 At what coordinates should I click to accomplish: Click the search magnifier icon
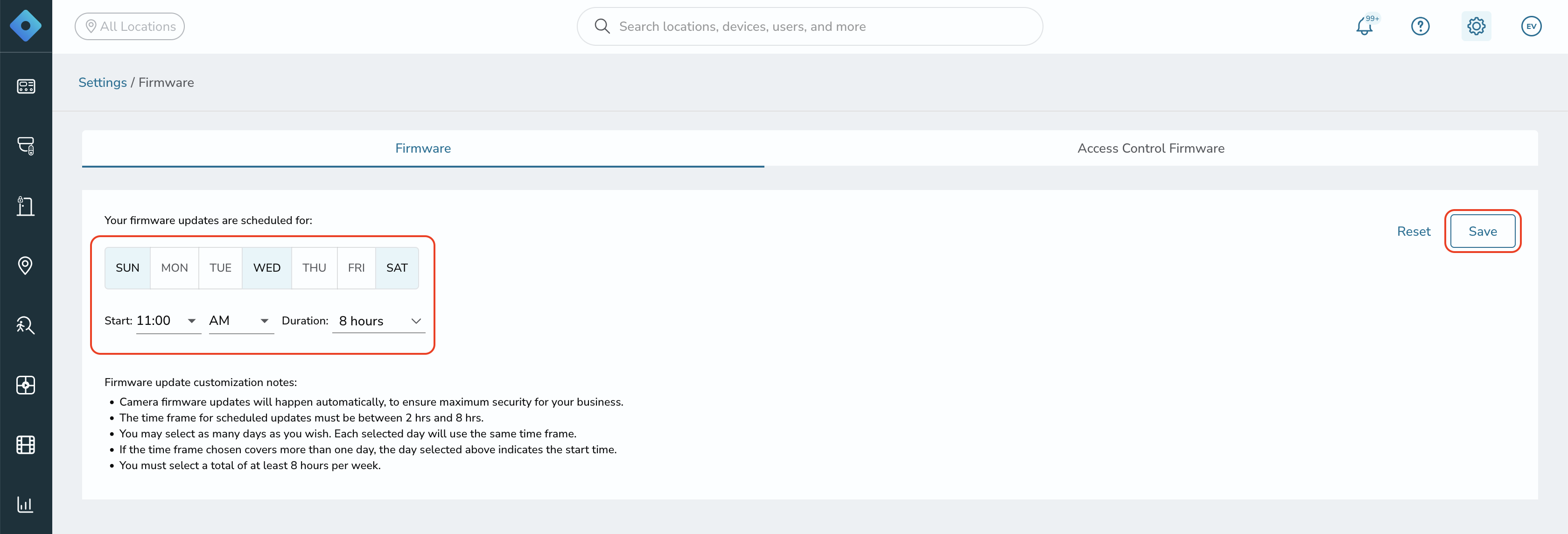pos(602,26)
